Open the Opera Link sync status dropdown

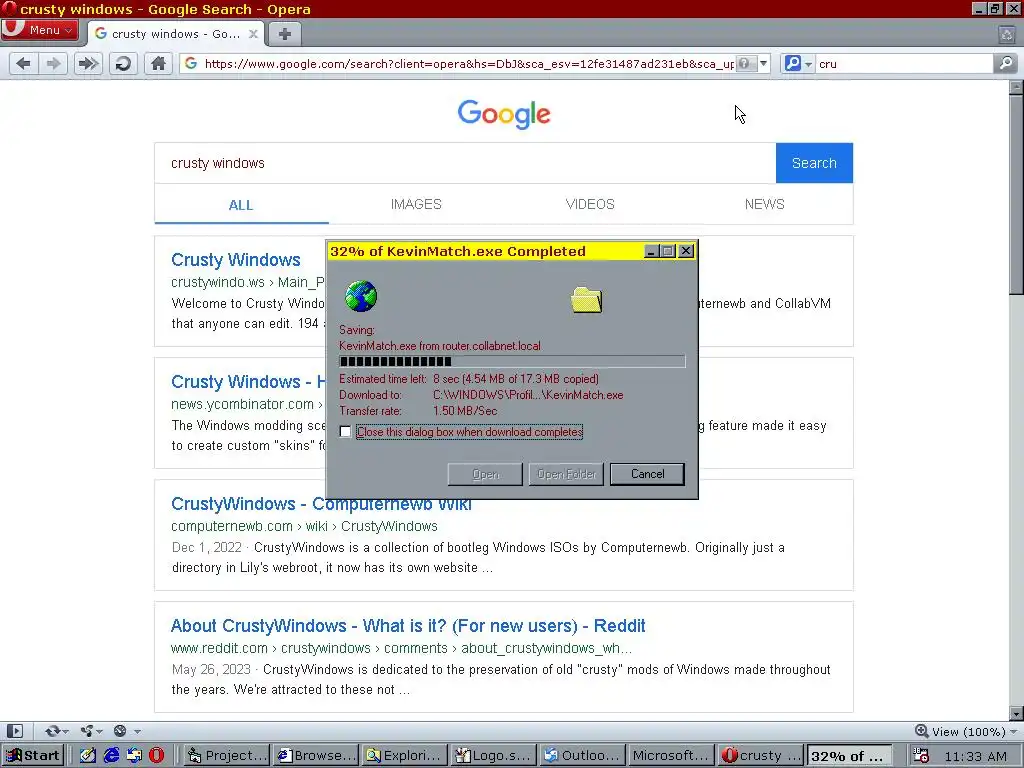click(x=56, y=731)
